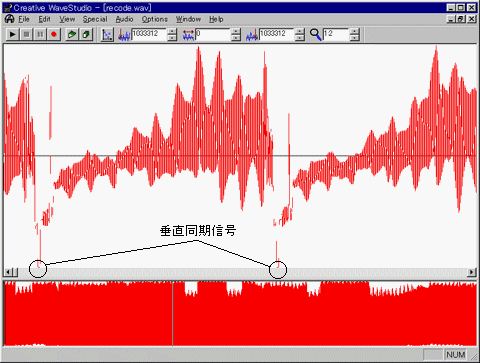Minimize the recode.wav document window

point(451,19)
